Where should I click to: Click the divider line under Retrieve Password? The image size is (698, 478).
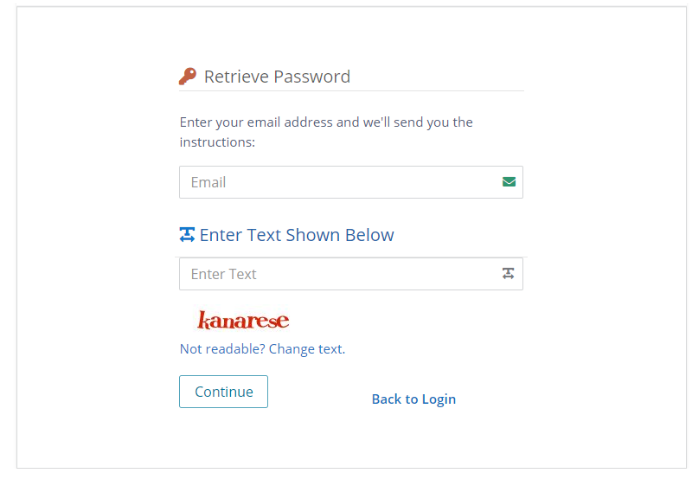[x=350, y=91]
